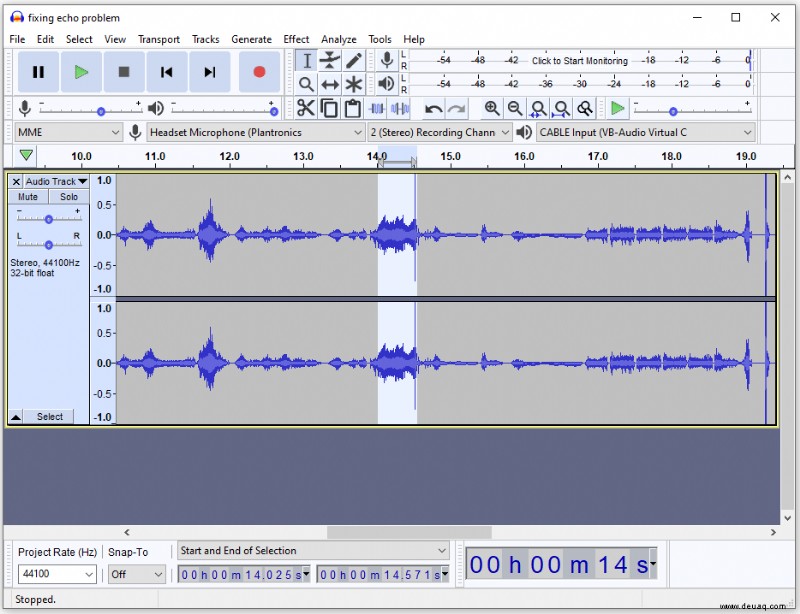
Task: Begin recording with the Record button
Action: pos(259,72)
